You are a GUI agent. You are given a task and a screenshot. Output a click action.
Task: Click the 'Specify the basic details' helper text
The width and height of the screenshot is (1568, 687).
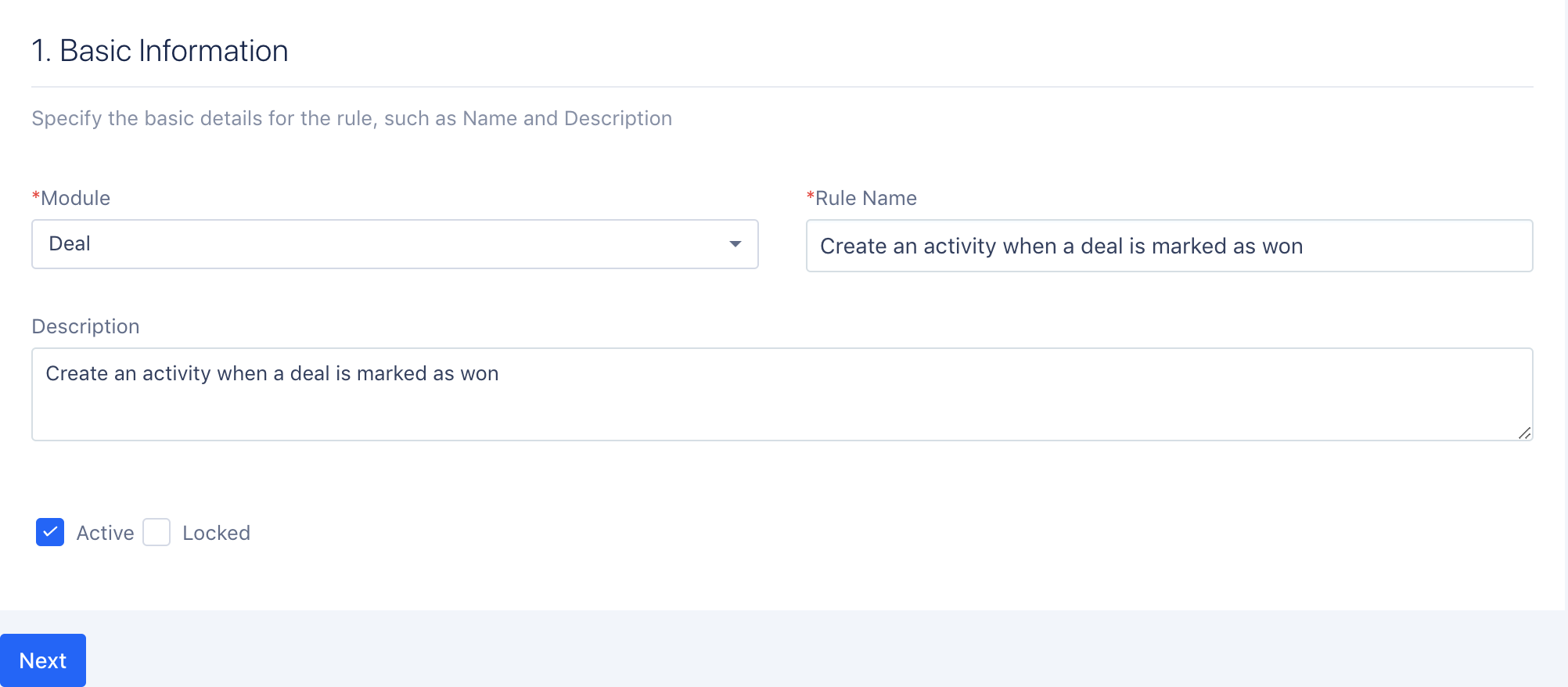(x=351, y=118)
